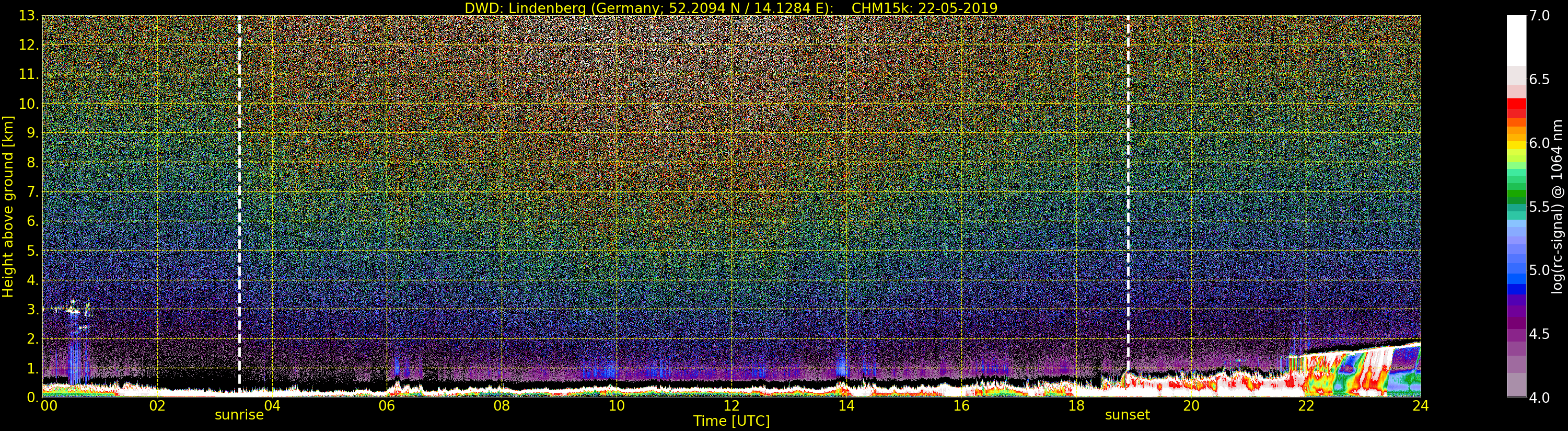The width and height of the screenshot is (1568, 431).
Task: Click the '00' tick on the time axis
Action: pos(49,405)
